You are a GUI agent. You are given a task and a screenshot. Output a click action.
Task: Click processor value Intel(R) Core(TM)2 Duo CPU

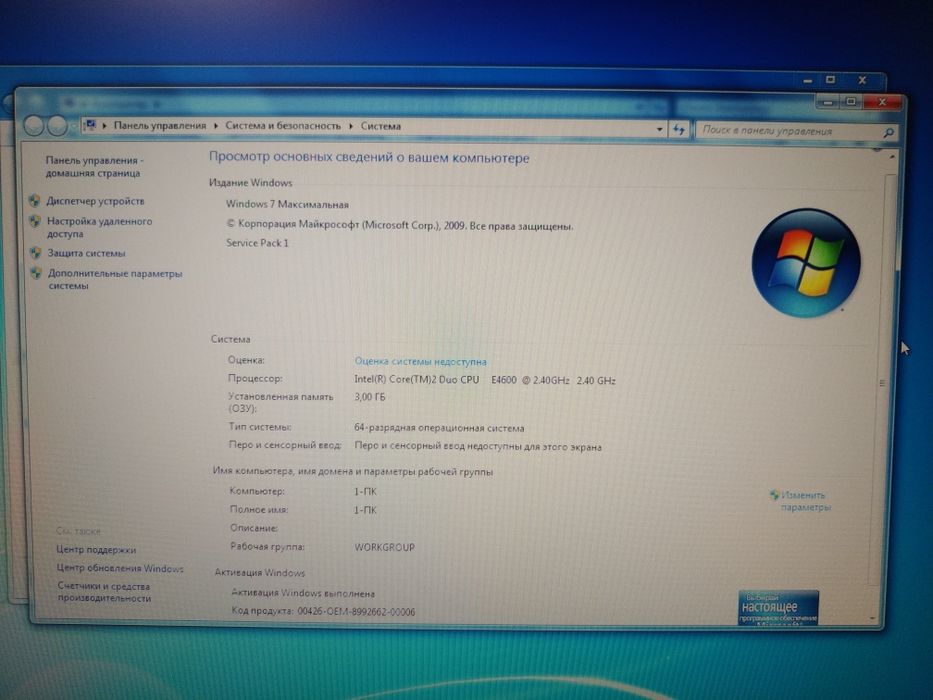point(417,379)
